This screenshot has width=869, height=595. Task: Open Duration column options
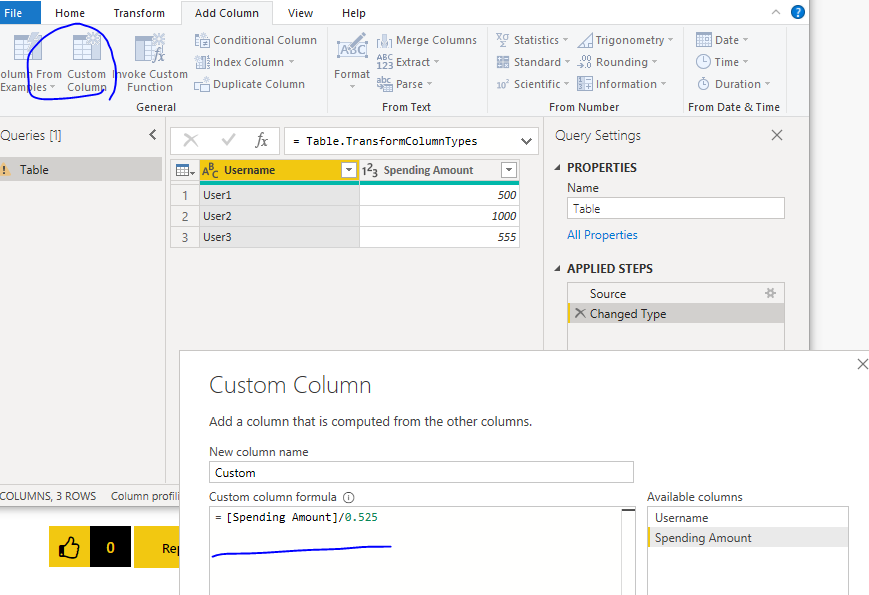733,84
